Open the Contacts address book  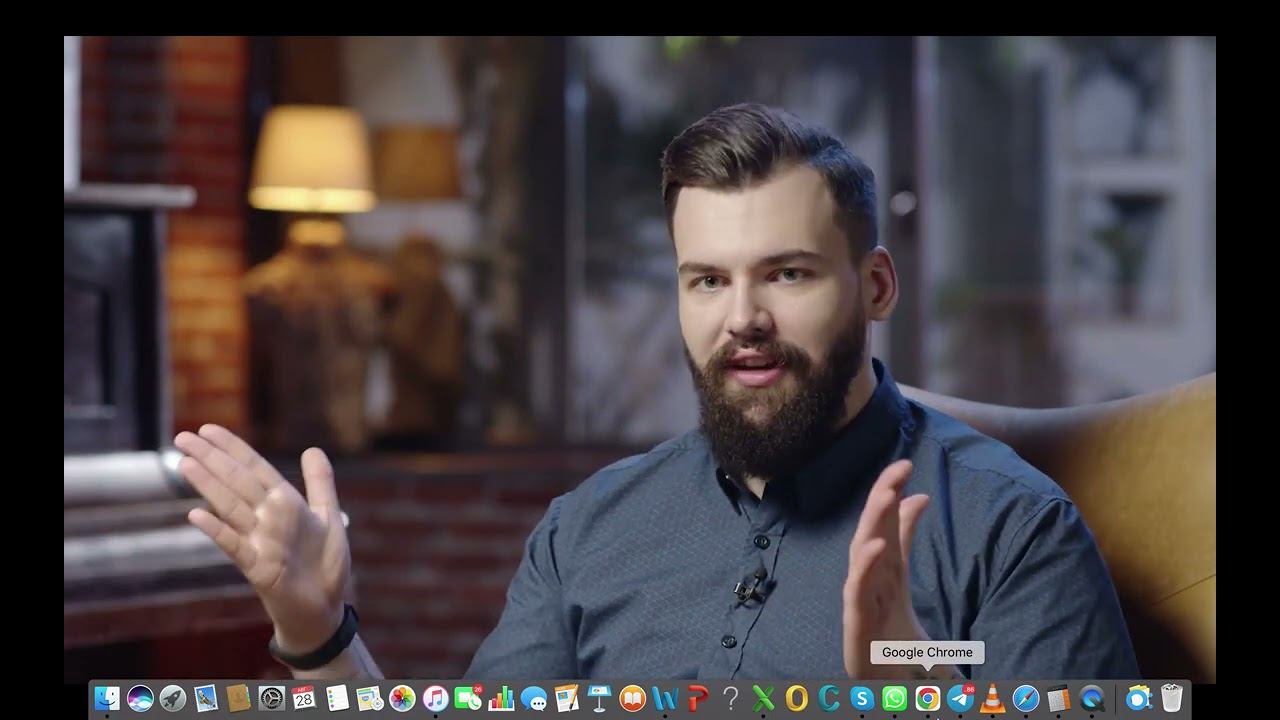click(238, 698)
